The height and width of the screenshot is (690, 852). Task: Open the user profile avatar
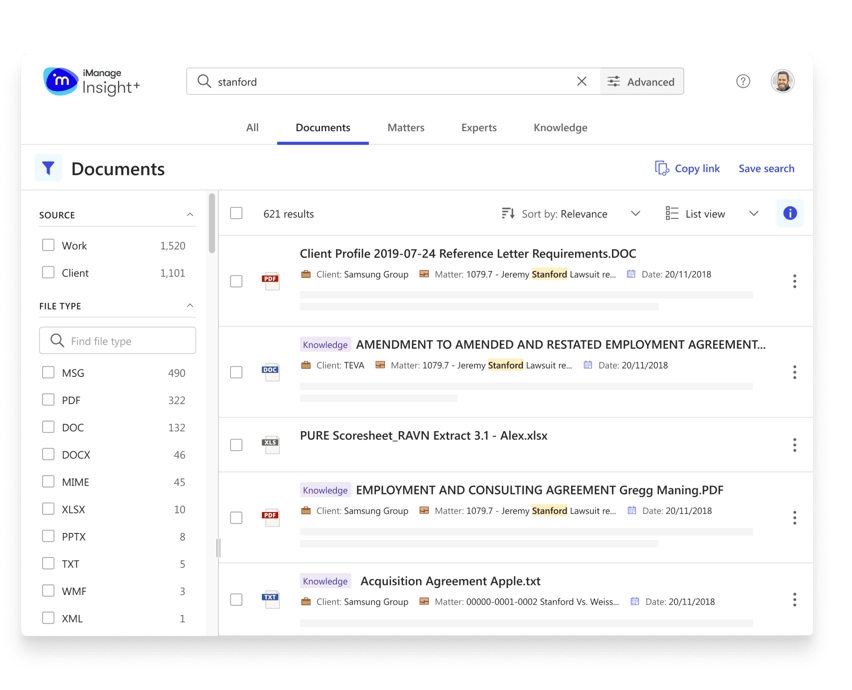click(x=782, y=81)
